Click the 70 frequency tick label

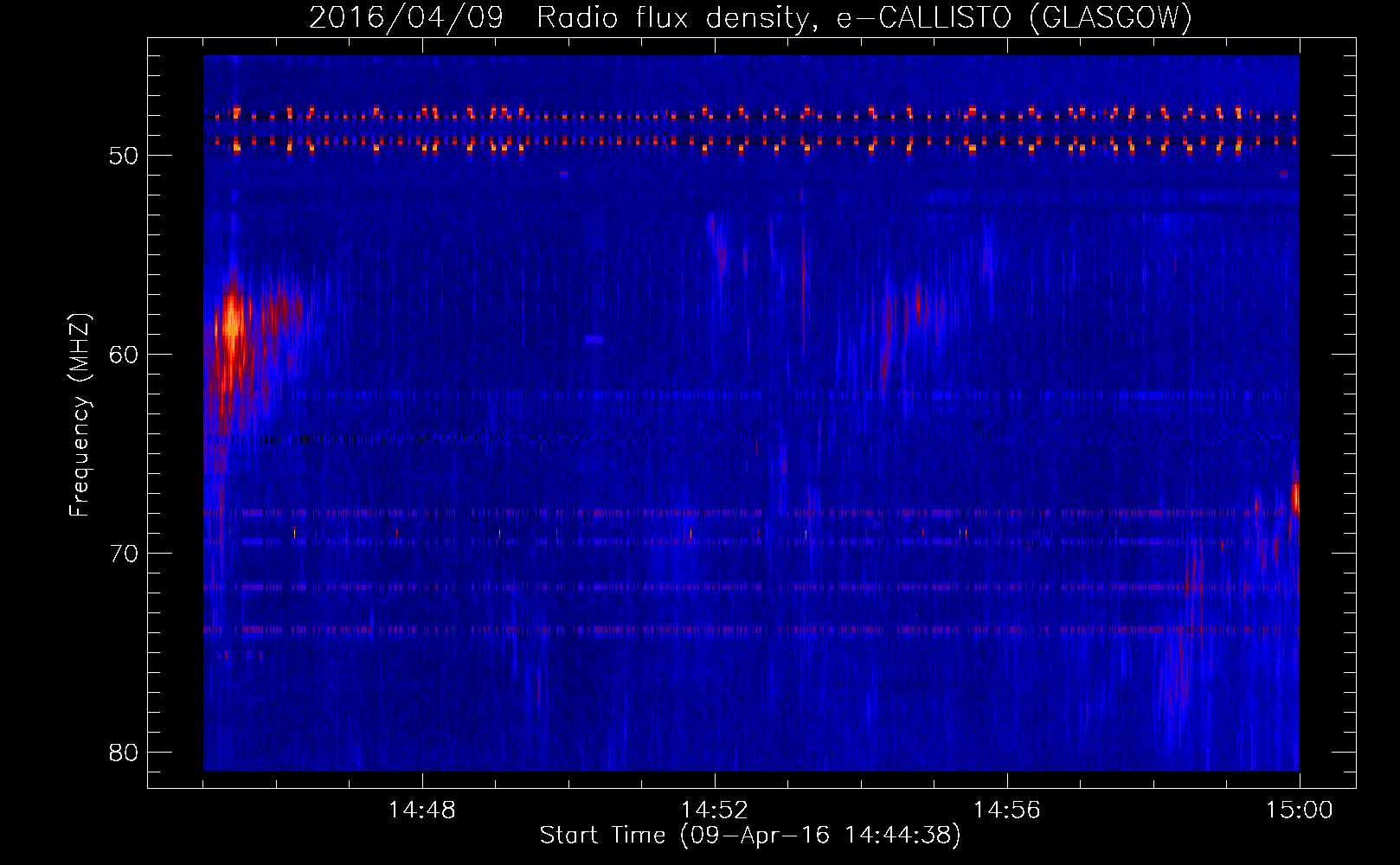(x=124, y=554)
